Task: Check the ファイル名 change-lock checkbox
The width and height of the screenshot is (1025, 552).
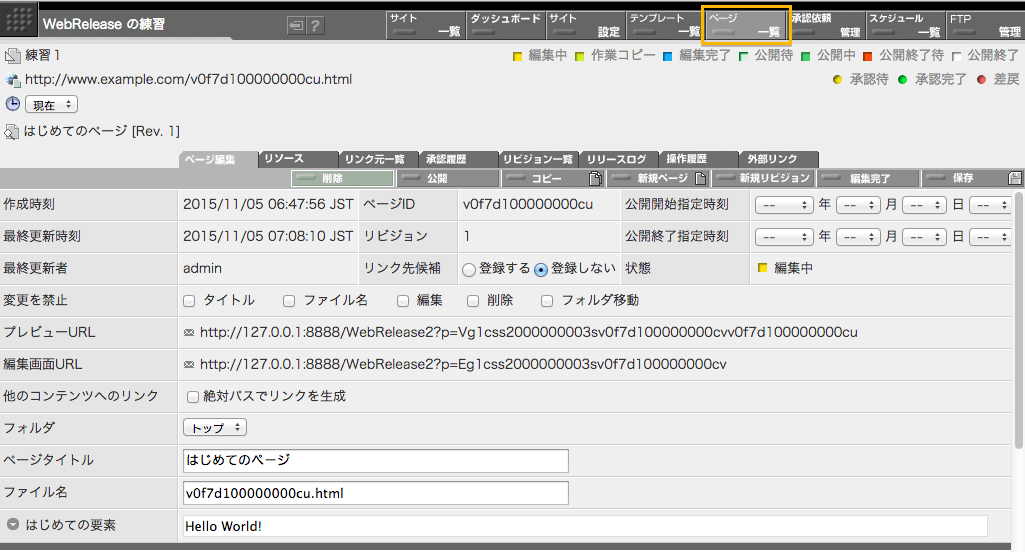Action: (289, 301)
